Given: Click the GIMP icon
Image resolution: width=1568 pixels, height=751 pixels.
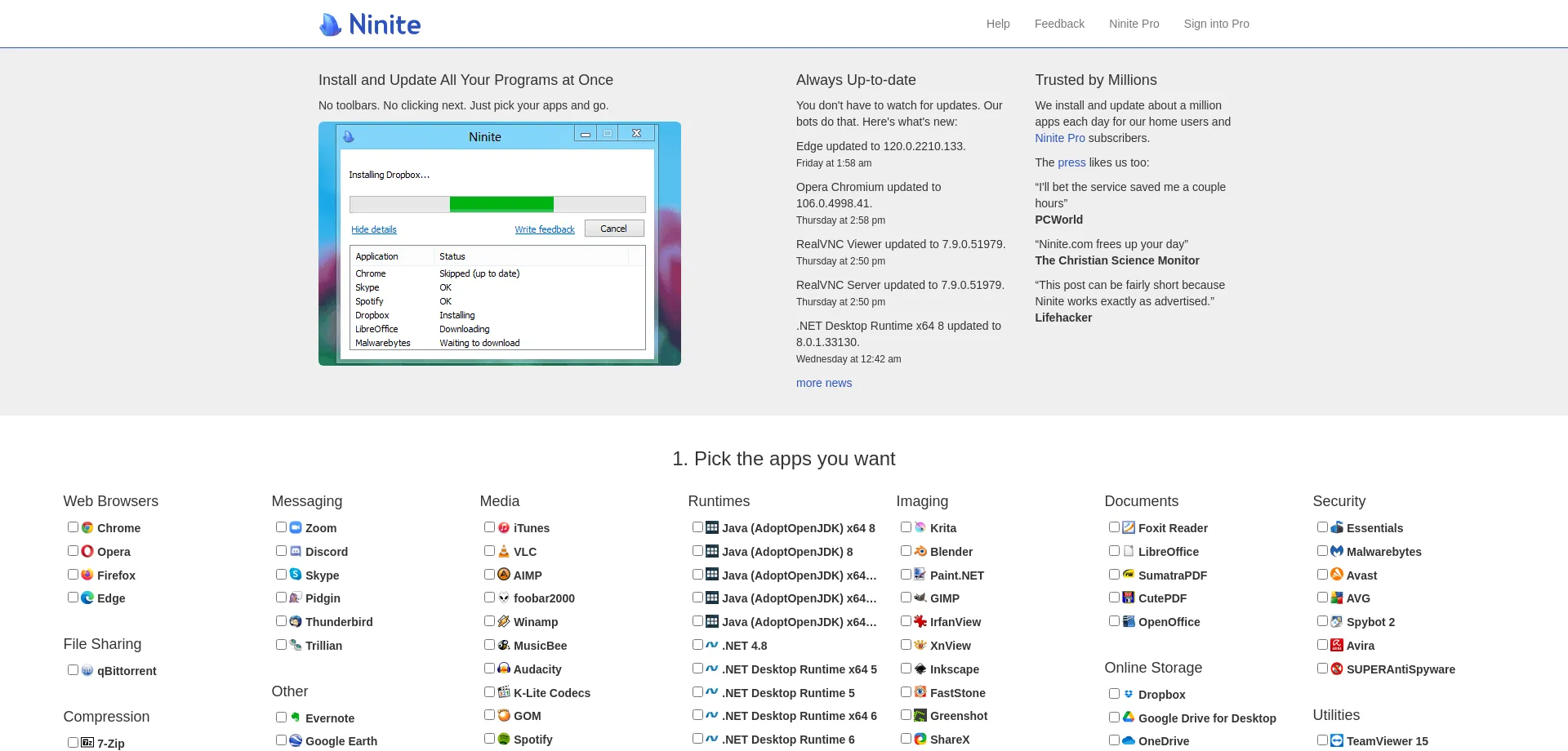Looking at the screenshot, I should coord(920,598).
